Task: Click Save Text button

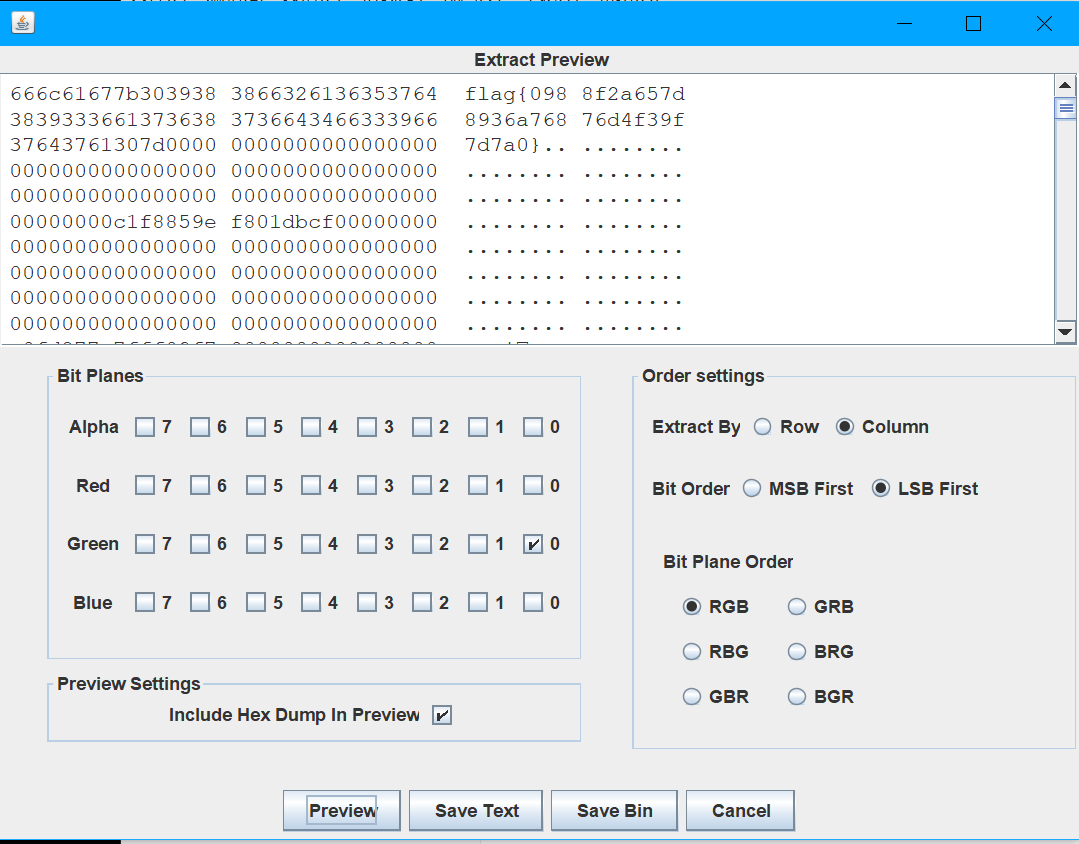Action: 476,811
